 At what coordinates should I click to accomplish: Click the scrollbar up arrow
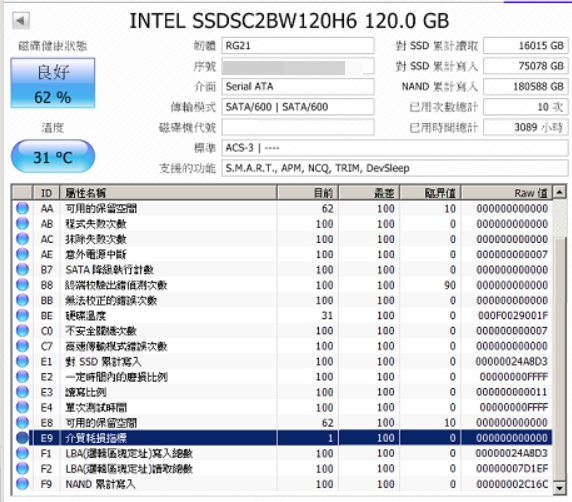point(560,192)
